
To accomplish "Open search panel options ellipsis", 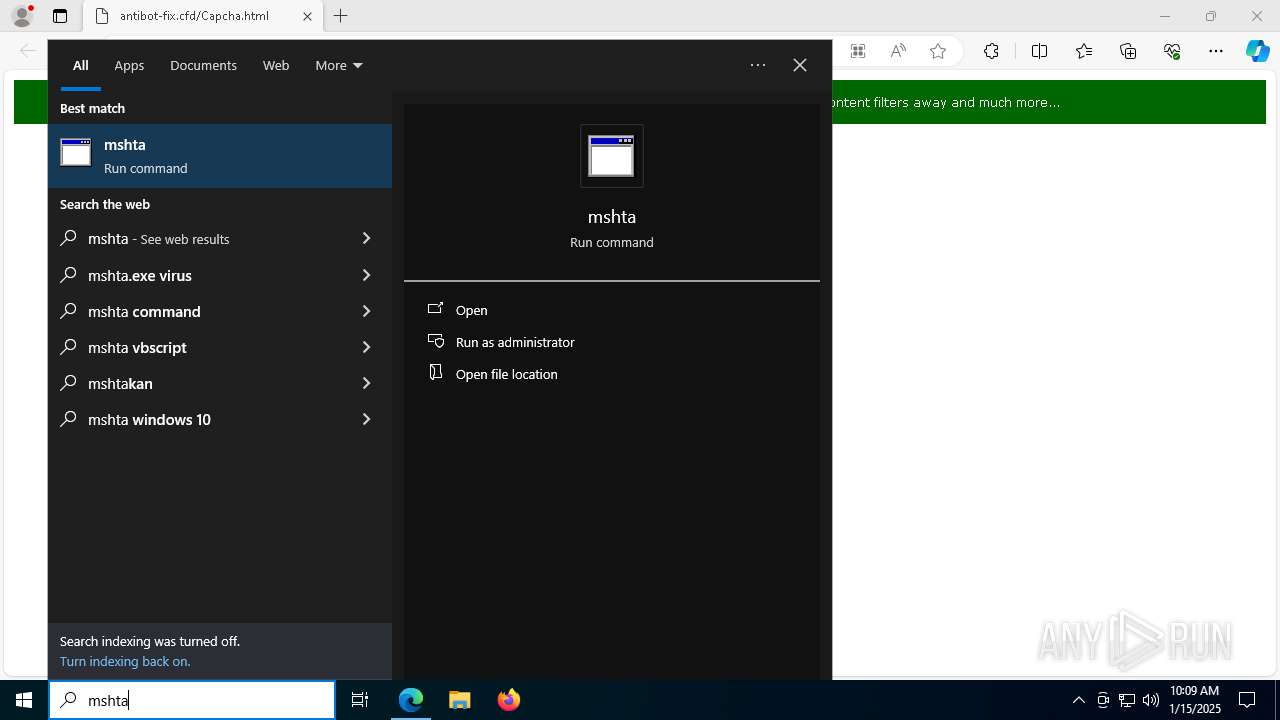I will (758, 65).
